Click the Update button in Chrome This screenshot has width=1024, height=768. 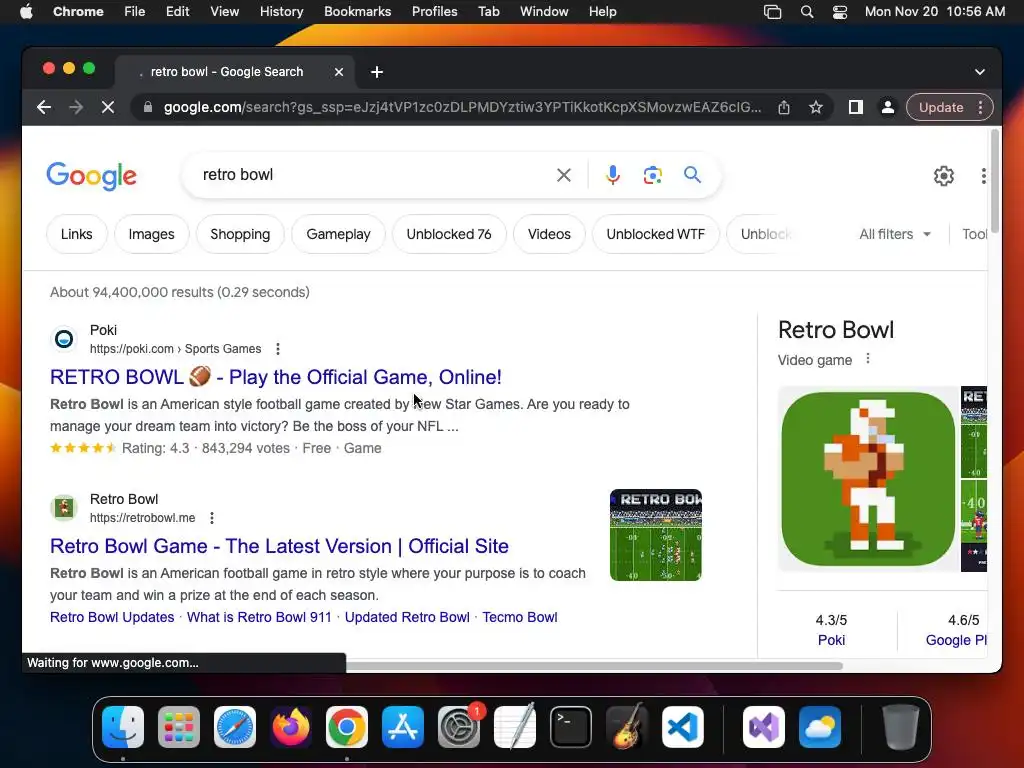click(941, 107)
